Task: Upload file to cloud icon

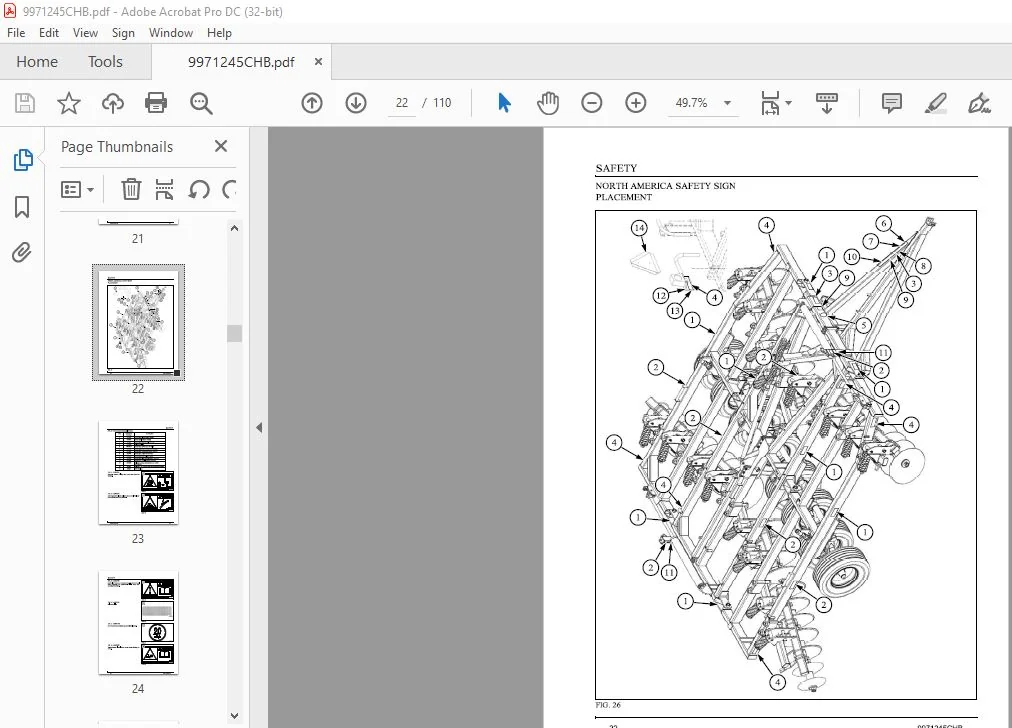Action: click(x=113, y=103)
